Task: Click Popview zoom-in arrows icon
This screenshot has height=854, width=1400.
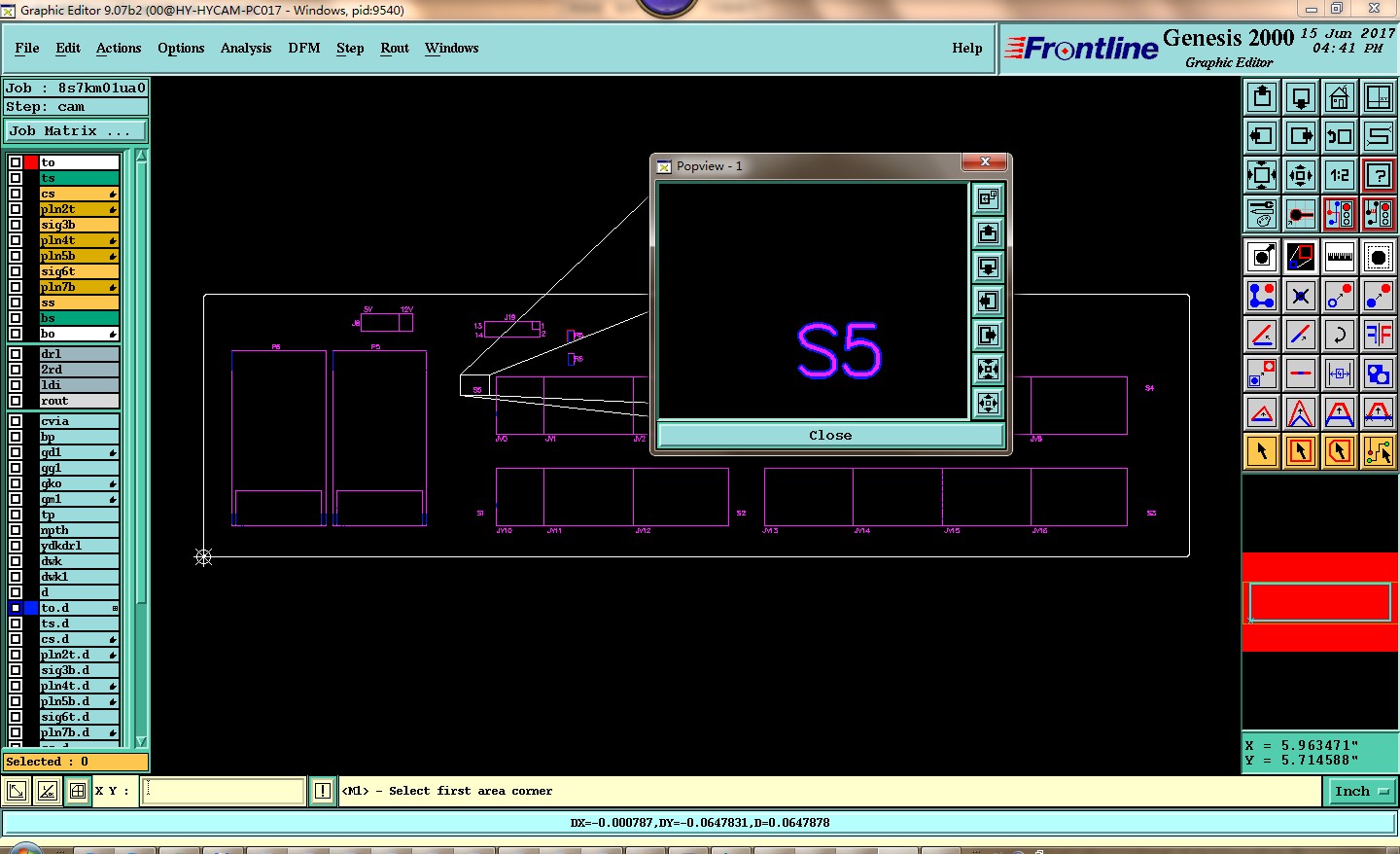Action: pyautogui.click(x=988, y=370)
